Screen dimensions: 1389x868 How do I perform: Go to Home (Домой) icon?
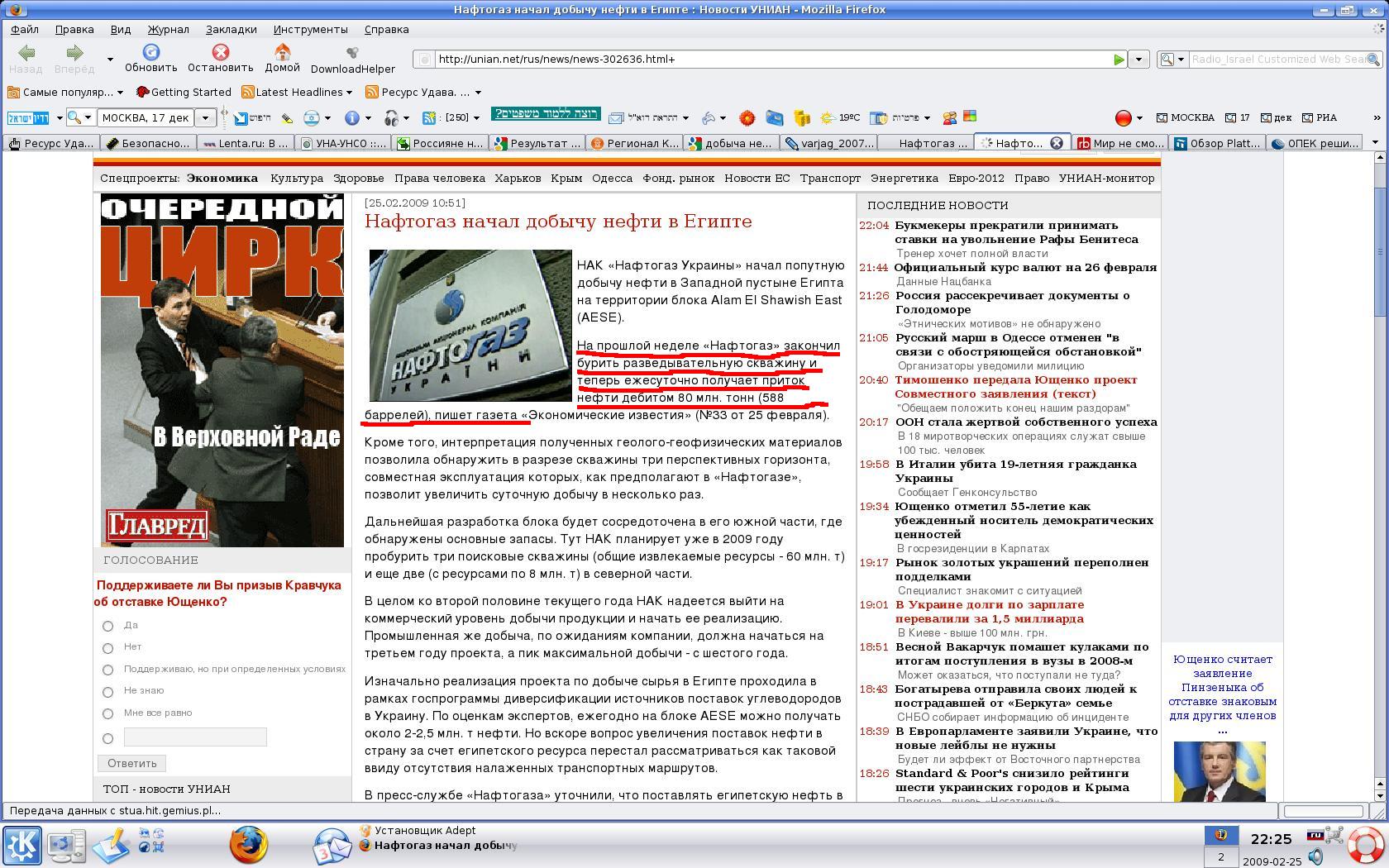click(282, 53)
